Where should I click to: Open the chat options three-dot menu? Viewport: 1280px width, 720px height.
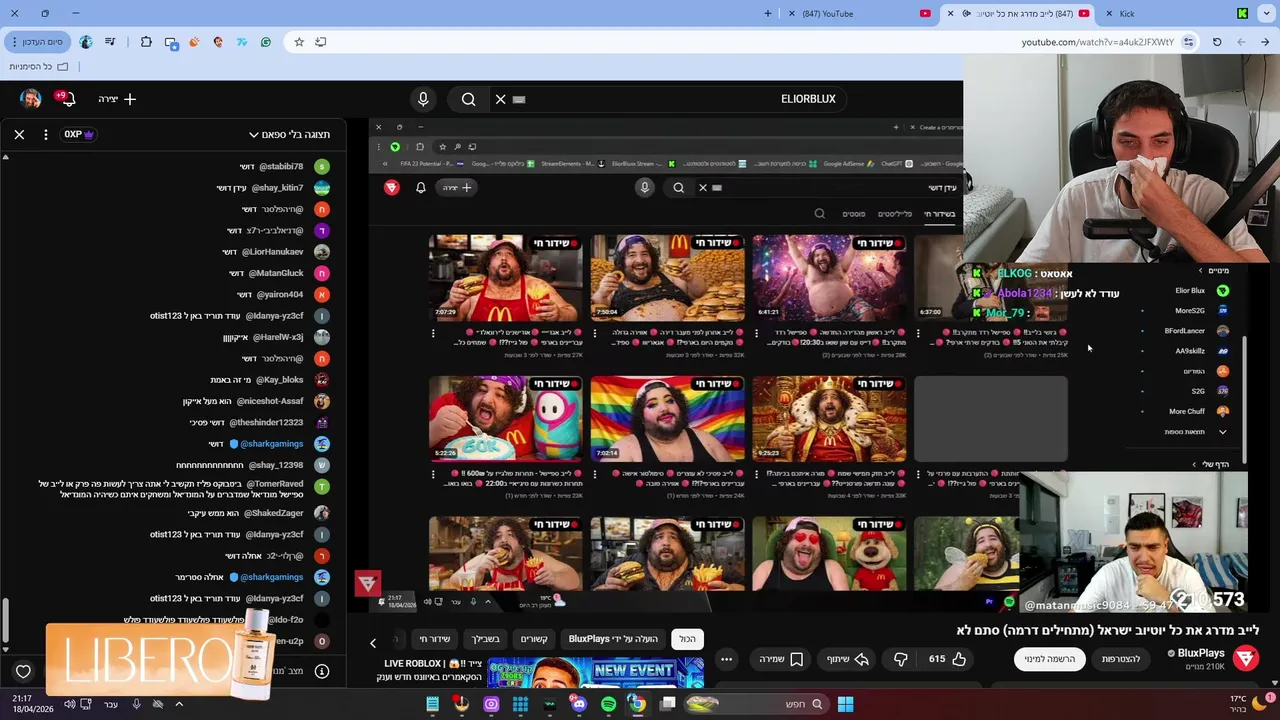pos(46,134)
